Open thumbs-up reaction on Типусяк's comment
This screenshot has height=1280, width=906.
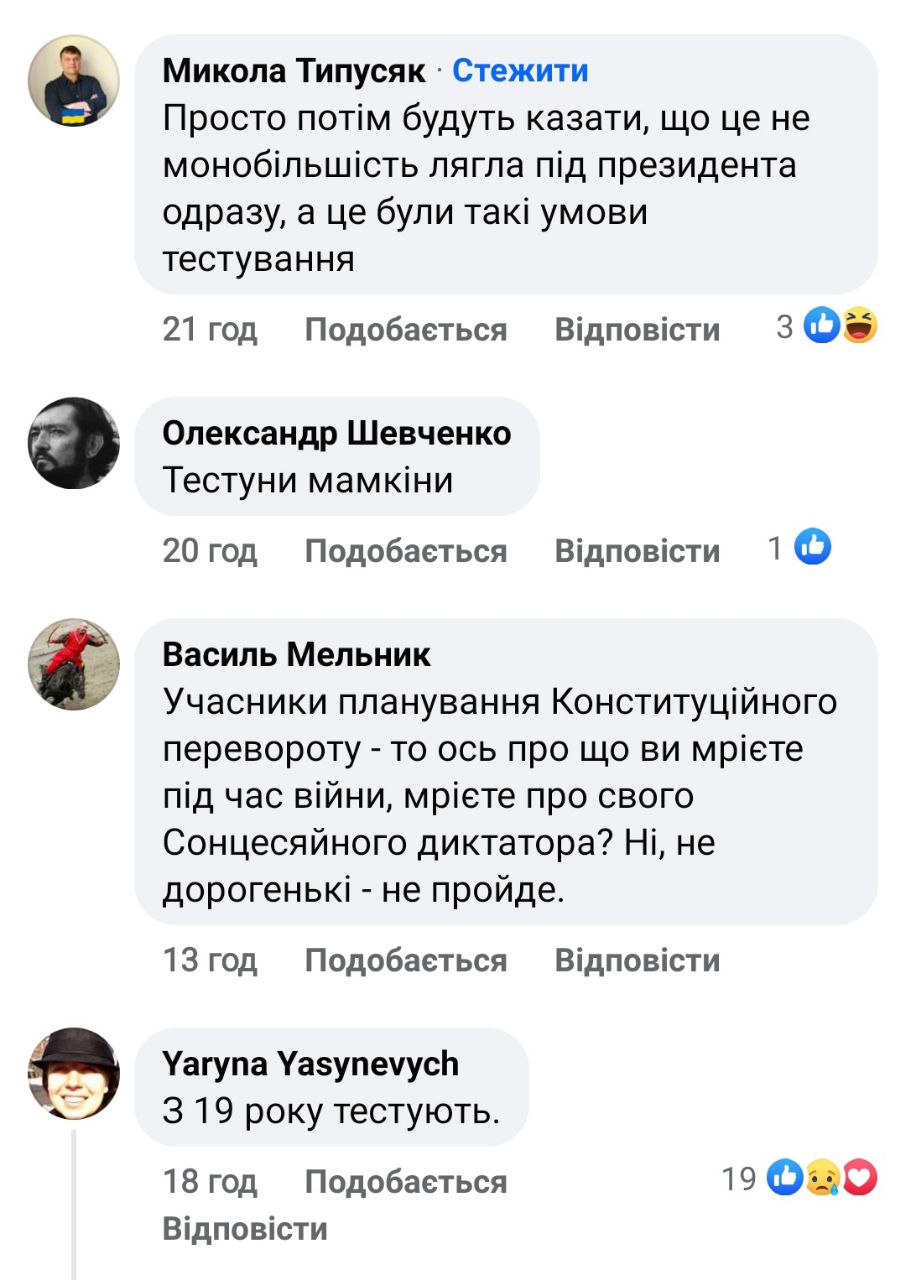tap(822, 326)
